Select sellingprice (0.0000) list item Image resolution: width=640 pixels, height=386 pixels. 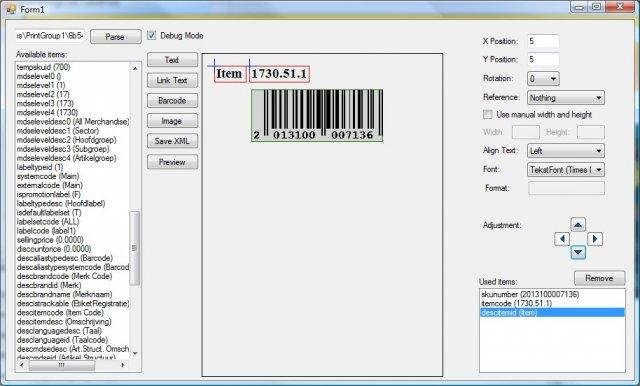coord(73,240)
